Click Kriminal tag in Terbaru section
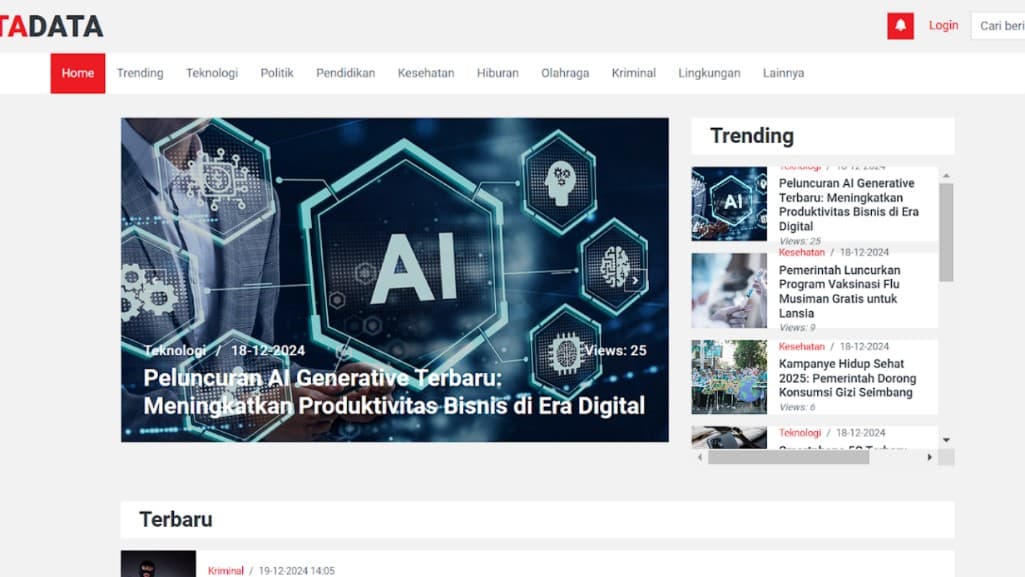This screenshot has width=1025, height=577. click(x=226, y=570)
